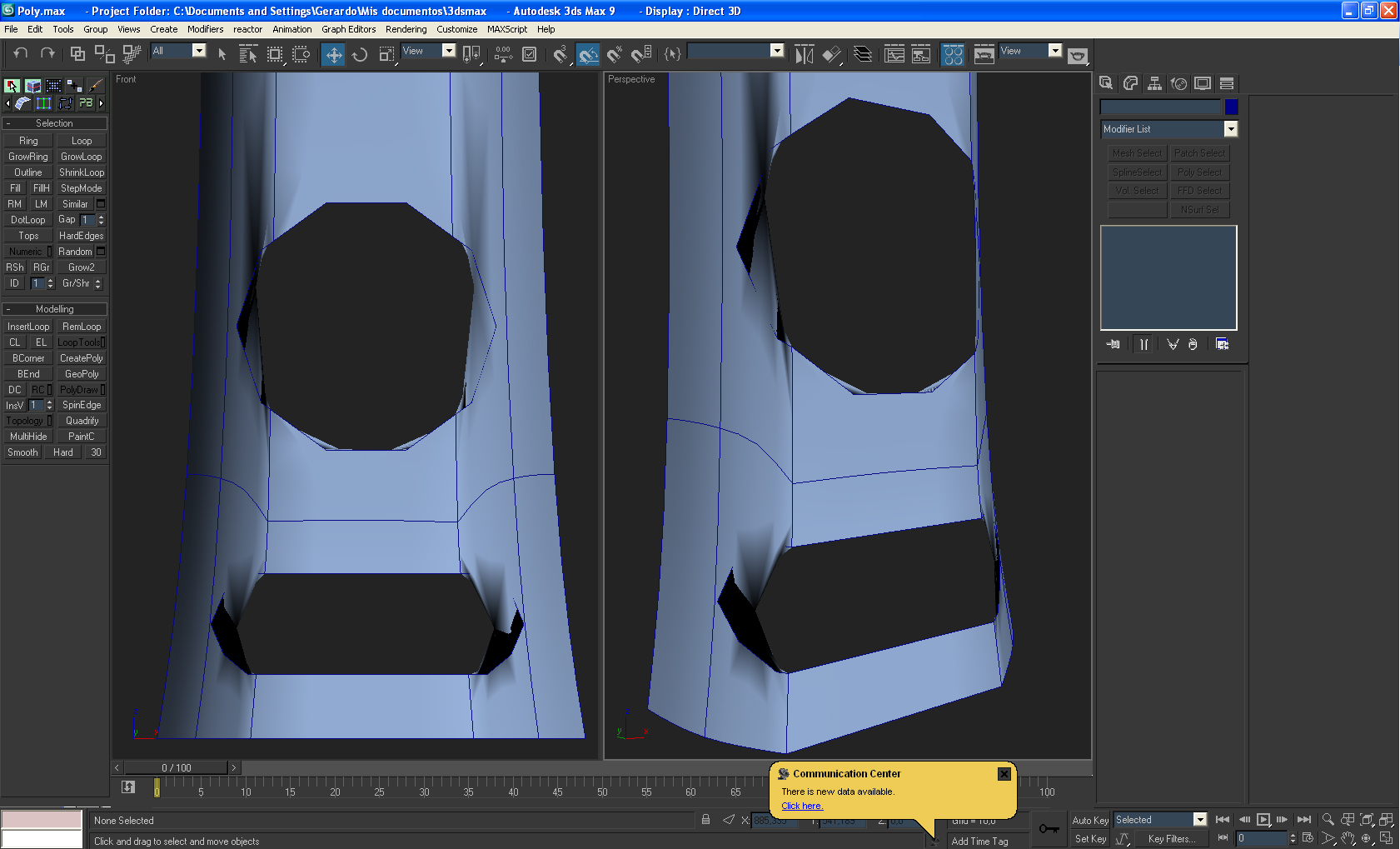Screen dimensions: 1400x849
Task: Open the selection filter 'All' dropdown
Action: pyautogui.click(x=198, y=51)
